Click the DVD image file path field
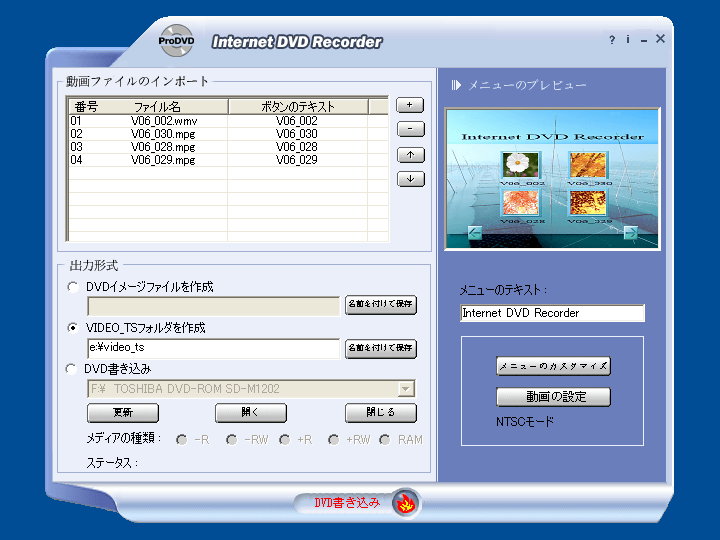The width and height of the screenshot is (720, 540). (x=214, y=306)
